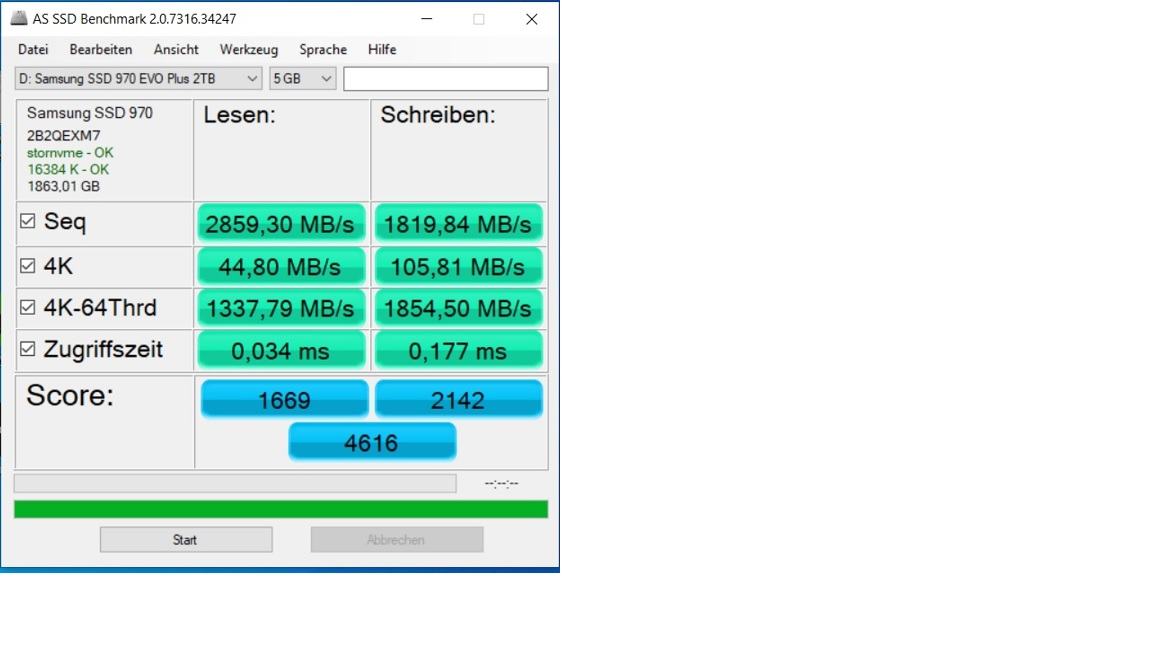Toggle the 4K test checkbox
Image resolution: width=1152 pixels, height=648 pixels.
click(27, 265)
